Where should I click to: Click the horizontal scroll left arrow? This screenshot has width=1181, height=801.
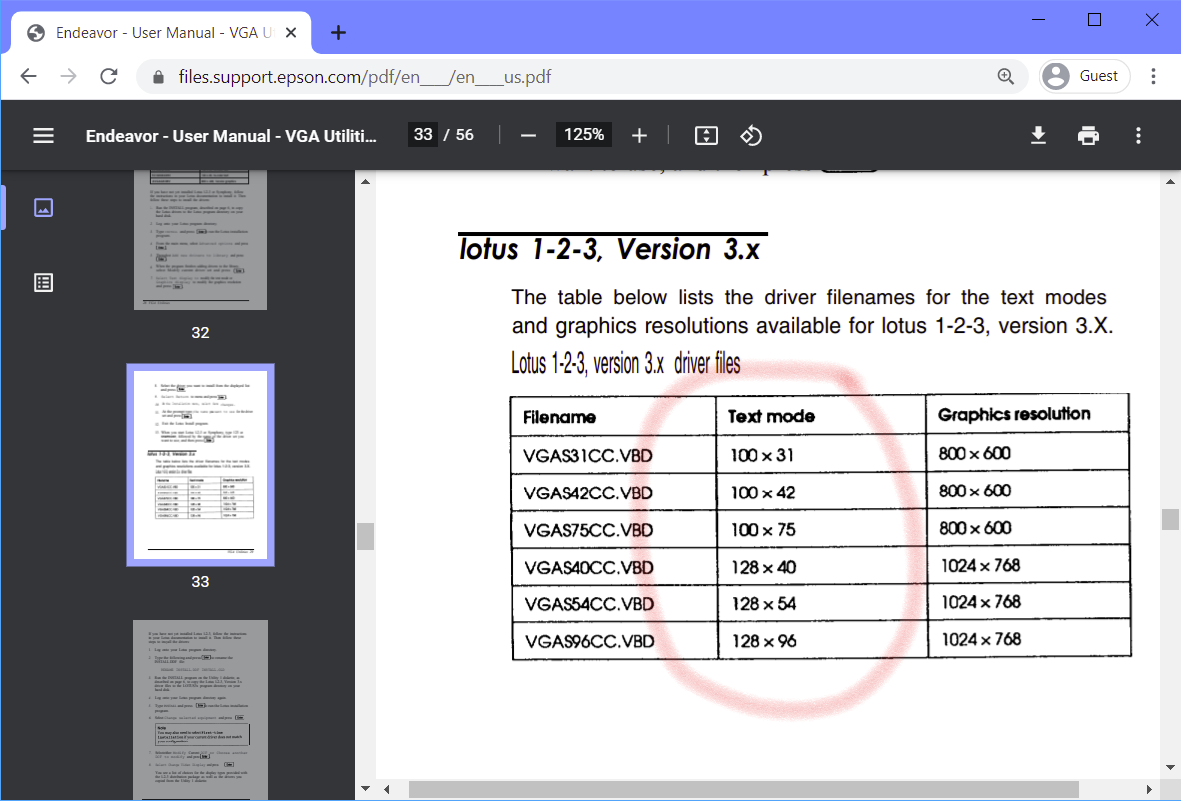(x=386, y=789)
